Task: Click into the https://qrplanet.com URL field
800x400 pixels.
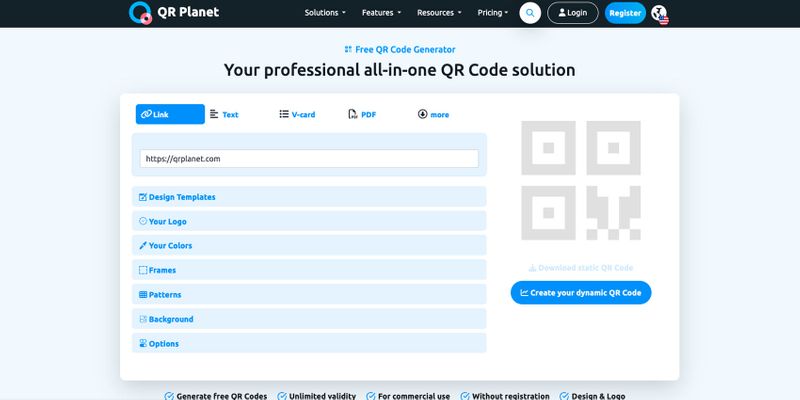Action: point(309,159)
